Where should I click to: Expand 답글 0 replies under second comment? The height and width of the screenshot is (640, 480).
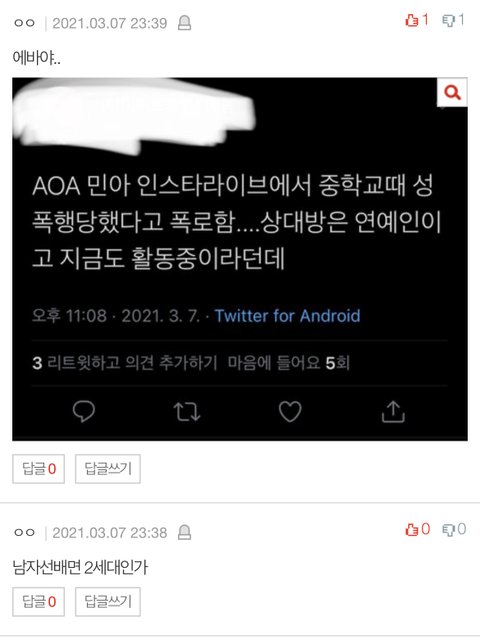pos(38,602)
